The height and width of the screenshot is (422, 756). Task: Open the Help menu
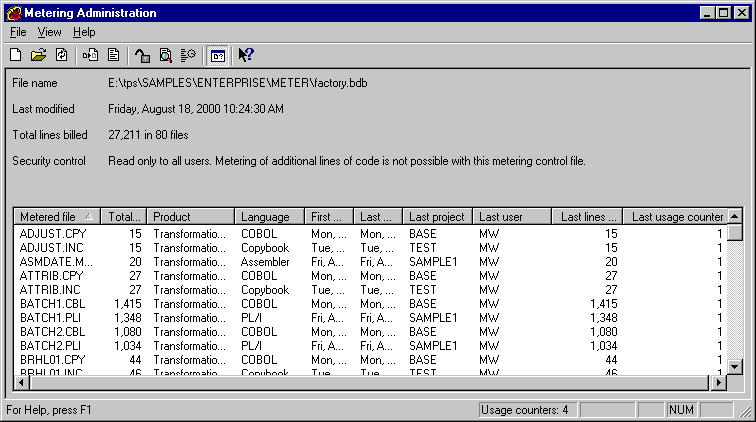click(x=84, y=32)
